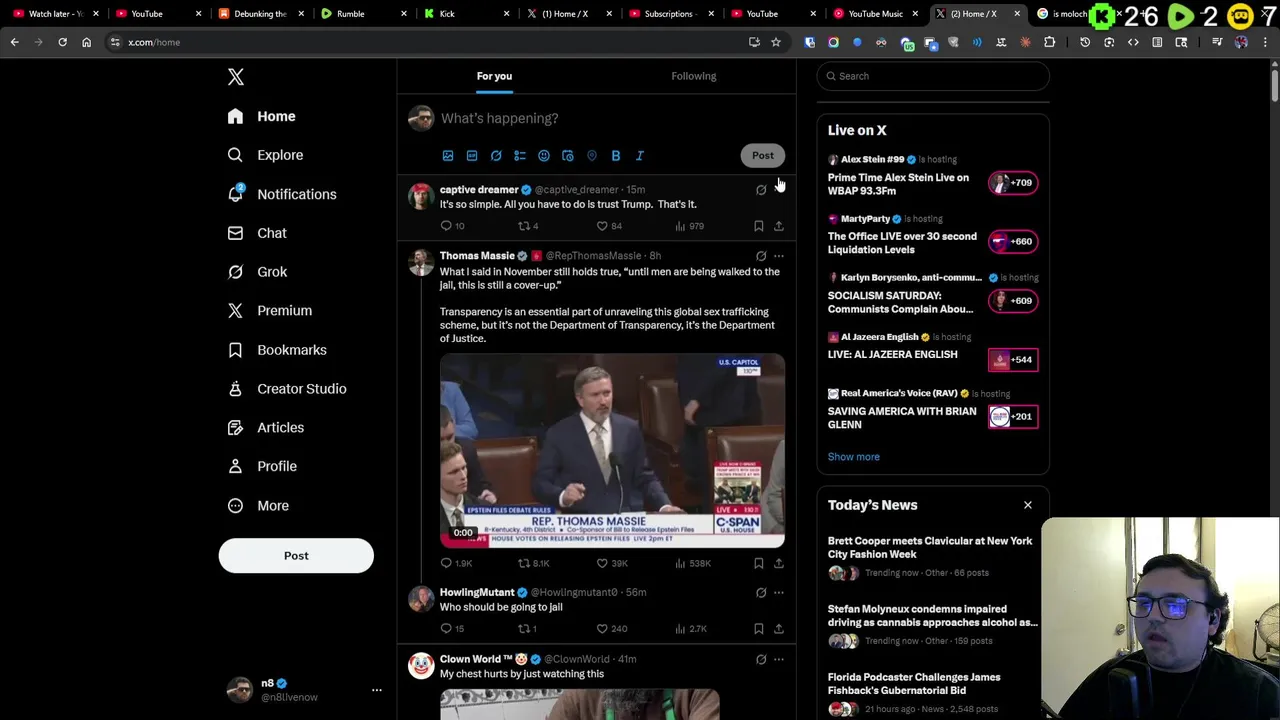Switch to the Following tab
Screen dimensions: 1280x720
point(694,76)
